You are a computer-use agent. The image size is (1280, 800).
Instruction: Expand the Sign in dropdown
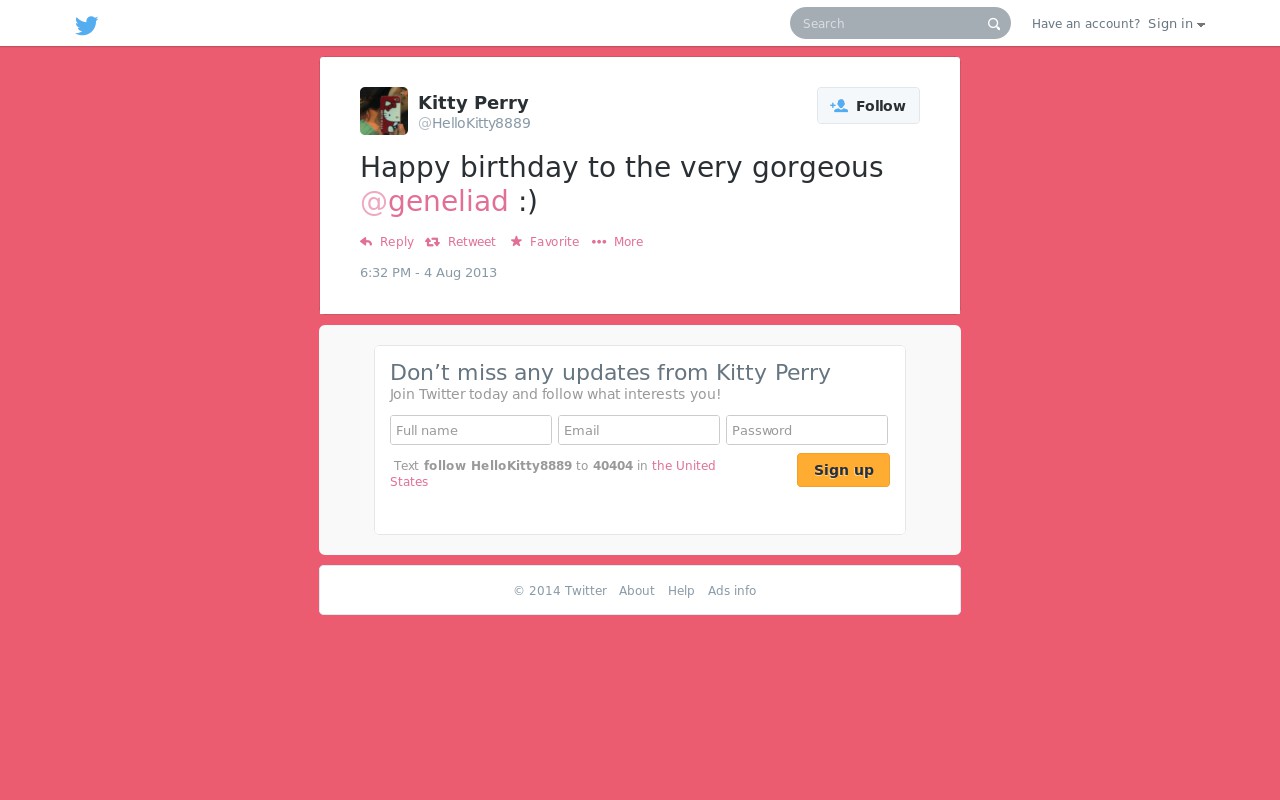point(1176,24)
